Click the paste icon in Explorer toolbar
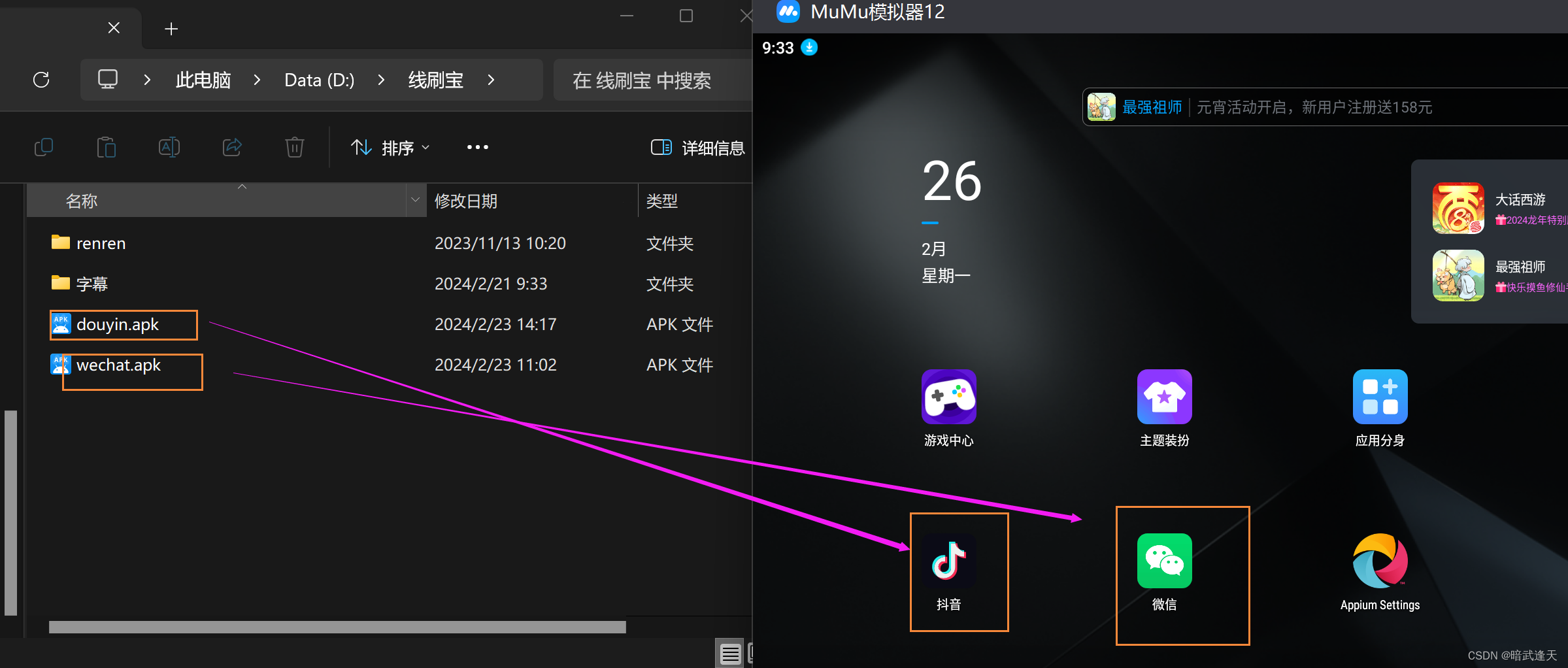Screen dimensions: 1568x668 click(x=106, y=147)
